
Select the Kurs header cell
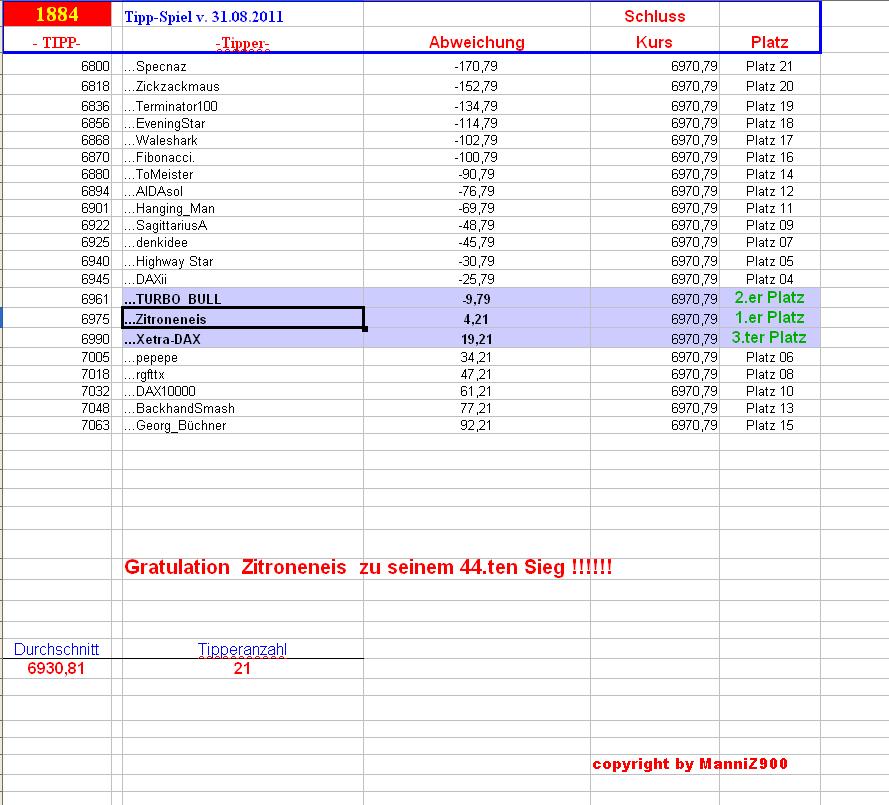point(654,42)
